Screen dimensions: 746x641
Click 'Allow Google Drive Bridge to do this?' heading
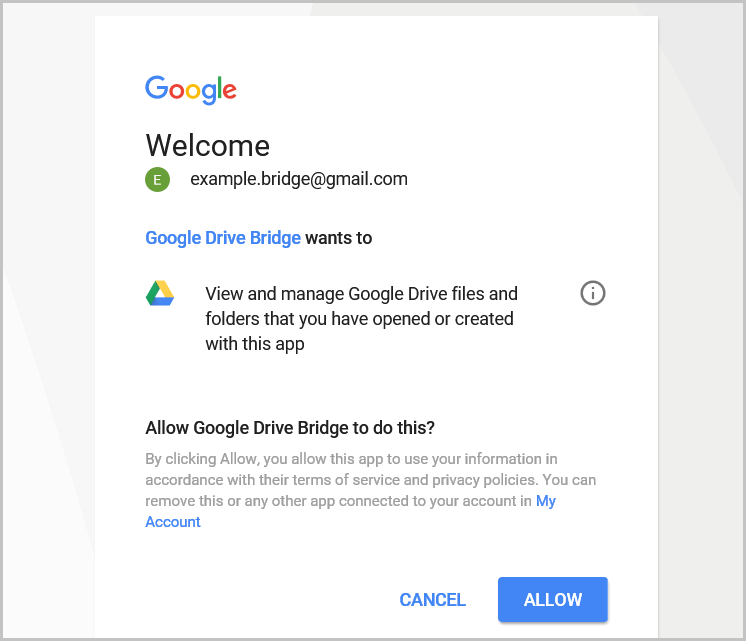coord(290,428)
